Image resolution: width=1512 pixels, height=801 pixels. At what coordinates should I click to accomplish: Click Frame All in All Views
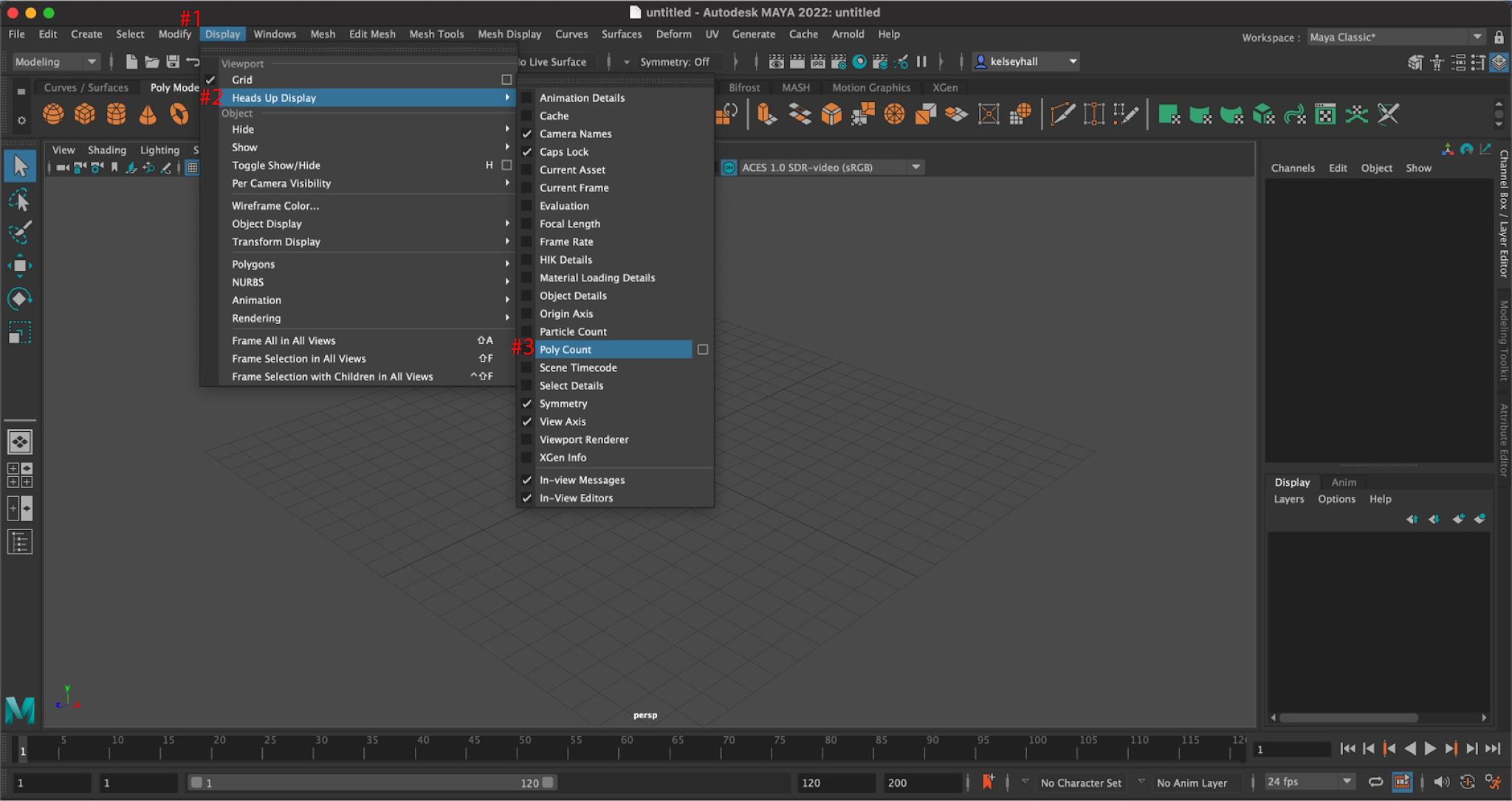coord(283,341)
